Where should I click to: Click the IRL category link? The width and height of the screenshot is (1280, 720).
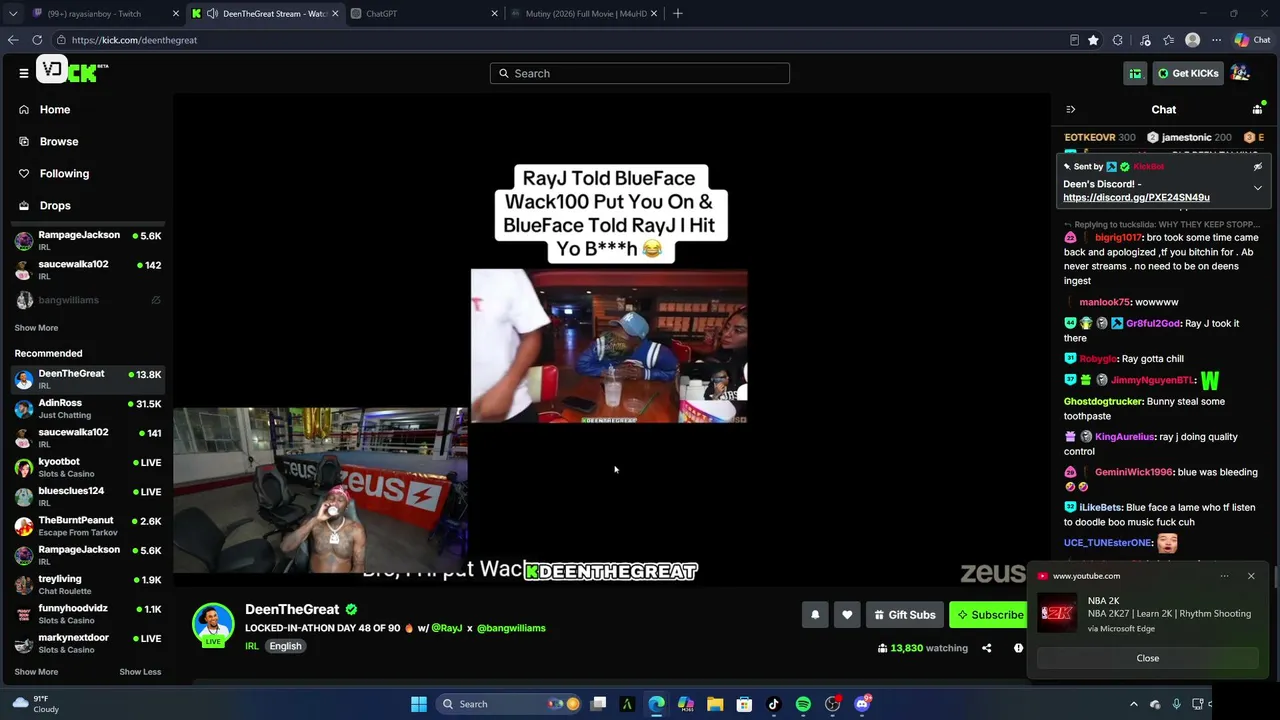pyautogui.click(x=252, y=646)
